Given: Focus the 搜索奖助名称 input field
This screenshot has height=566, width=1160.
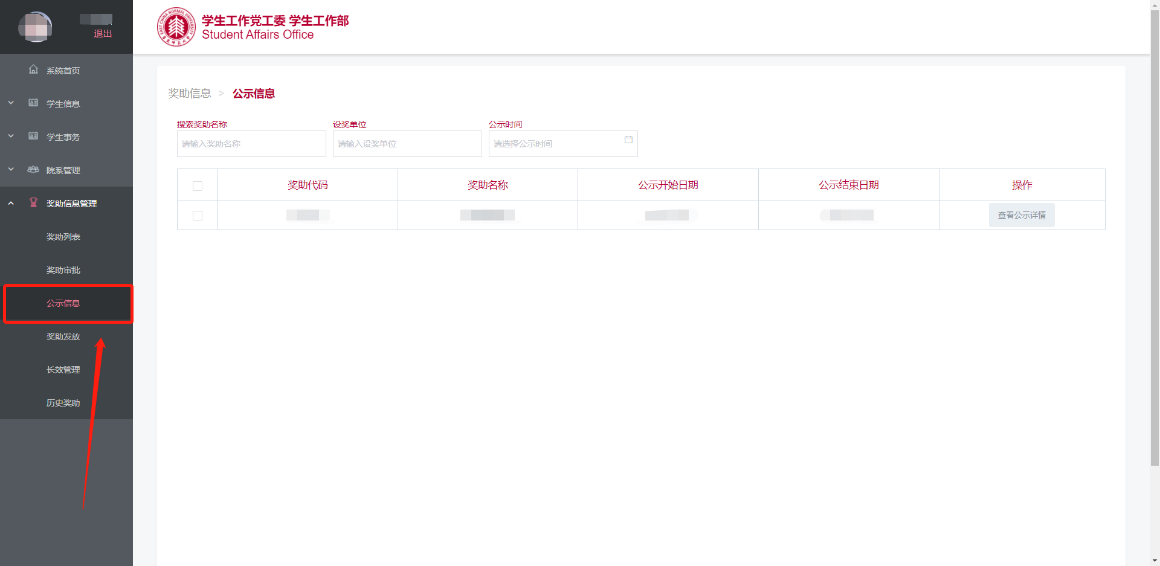Looking at the screenshot, I should pyautogui.click(x=251, y=144).
